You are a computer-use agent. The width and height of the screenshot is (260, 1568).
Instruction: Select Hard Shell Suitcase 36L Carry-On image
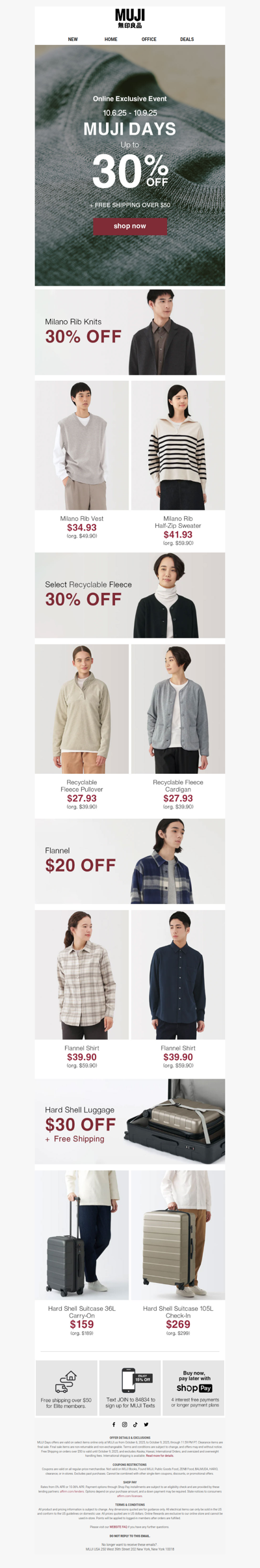point(82,1235)
